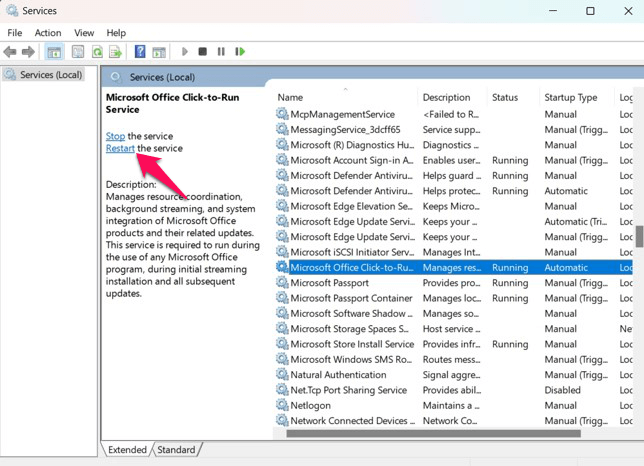Select Services (Local) in the tree
This screenshot has width=644, height=466.
[x=50, y=75]
